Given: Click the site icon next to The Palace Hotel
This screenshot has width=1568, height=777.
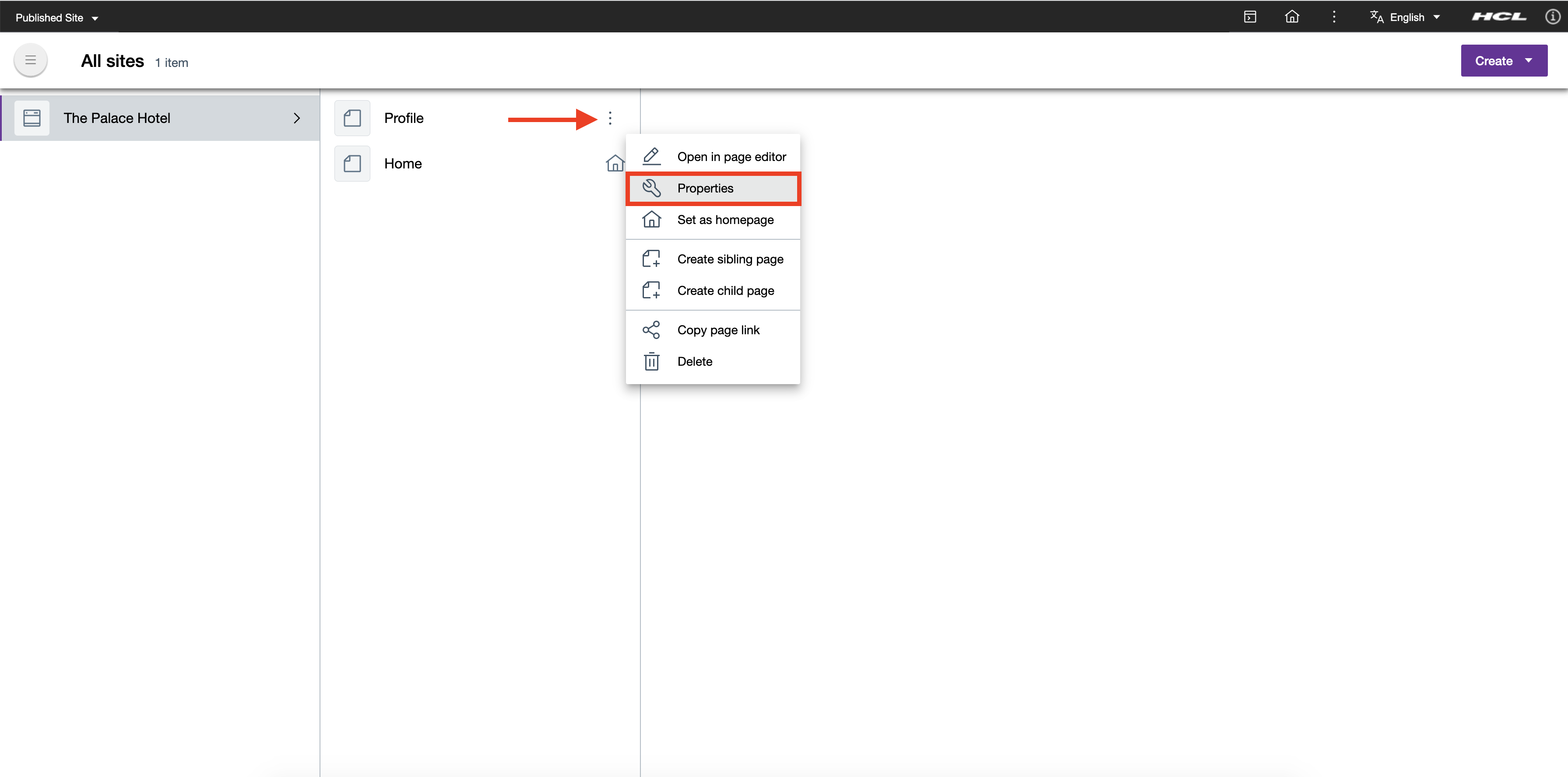Looking at the screenshot, I should tap(31, 117).
